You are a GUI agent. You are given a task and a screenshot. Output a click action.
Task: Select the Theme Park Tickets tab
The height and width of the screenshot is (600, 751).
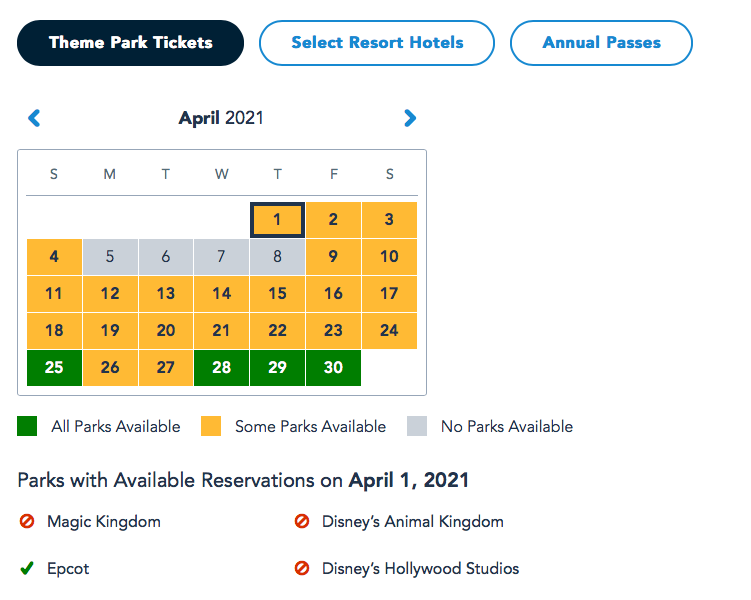tap(131, 43)
